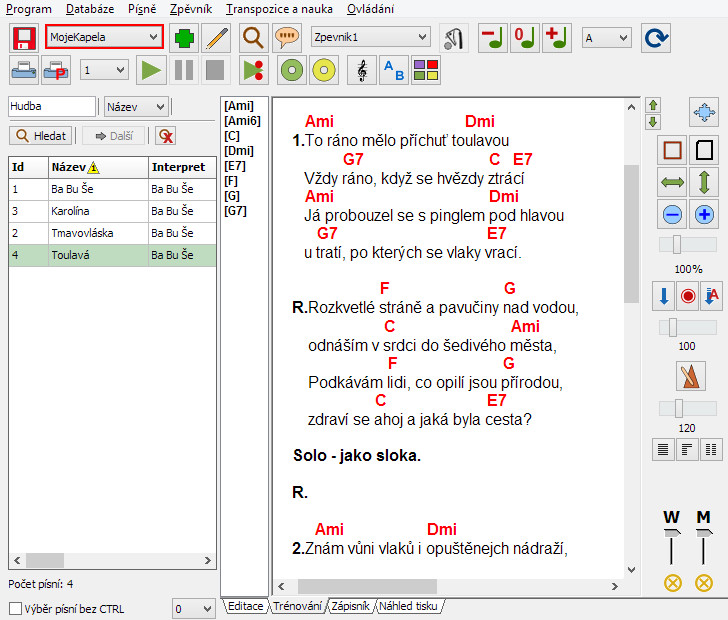Open the bottom dropdown showing 0
This screenshot has width=728, height=620.
[x=194, y=608]
